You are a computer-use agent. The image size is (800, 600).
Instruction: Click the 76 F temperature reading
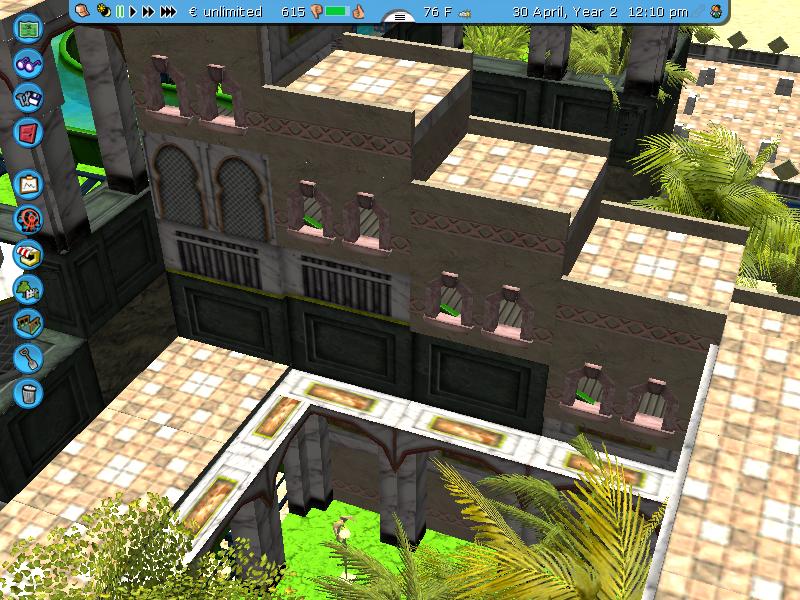438,12
